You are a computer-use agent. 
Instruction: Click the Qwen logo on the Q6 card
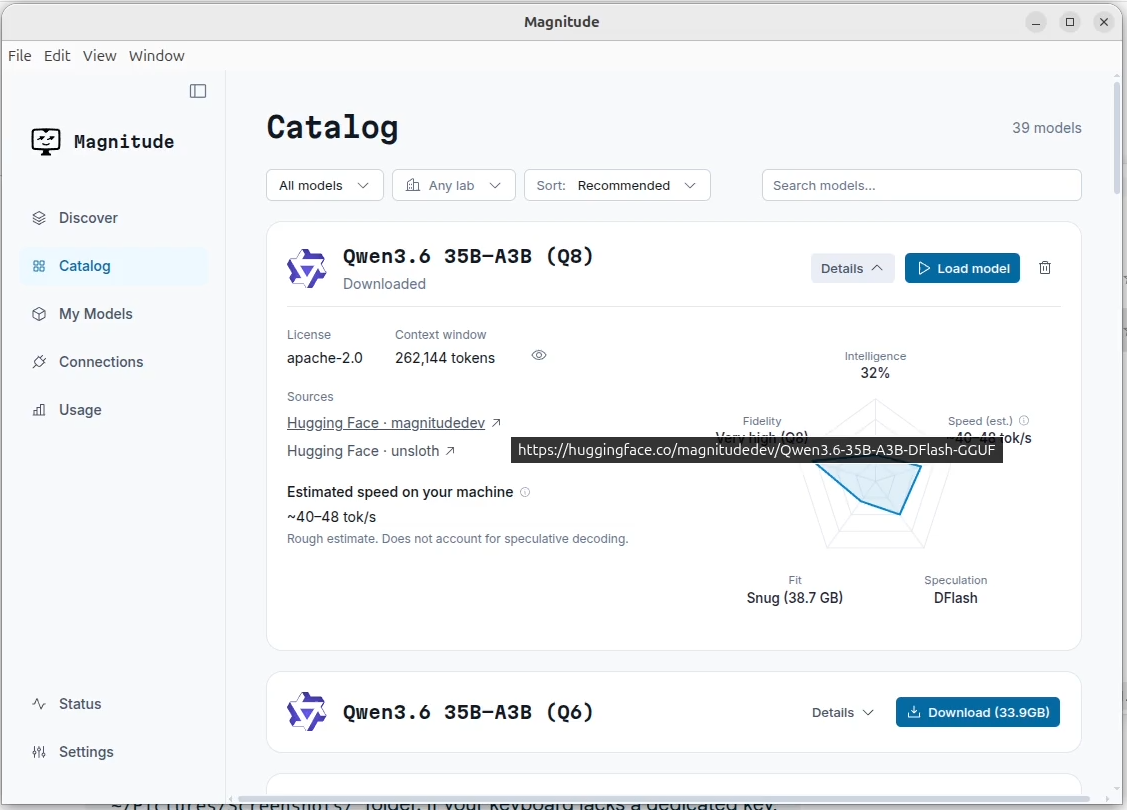307,712
